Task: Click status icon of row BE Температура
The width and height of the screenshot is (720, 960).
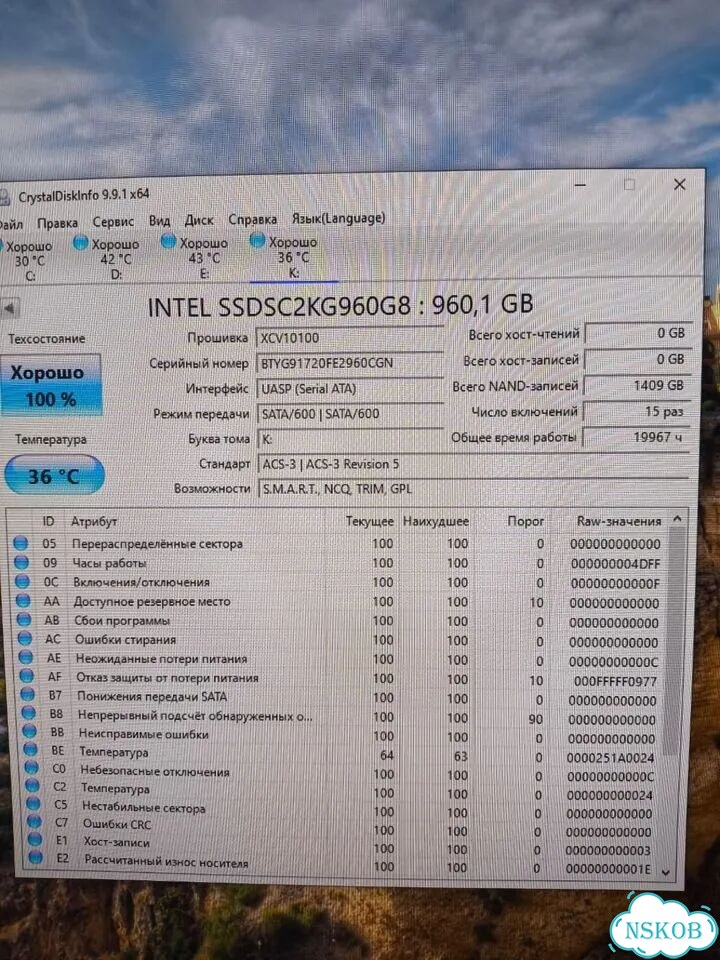Action: click(x=30, y=749)
